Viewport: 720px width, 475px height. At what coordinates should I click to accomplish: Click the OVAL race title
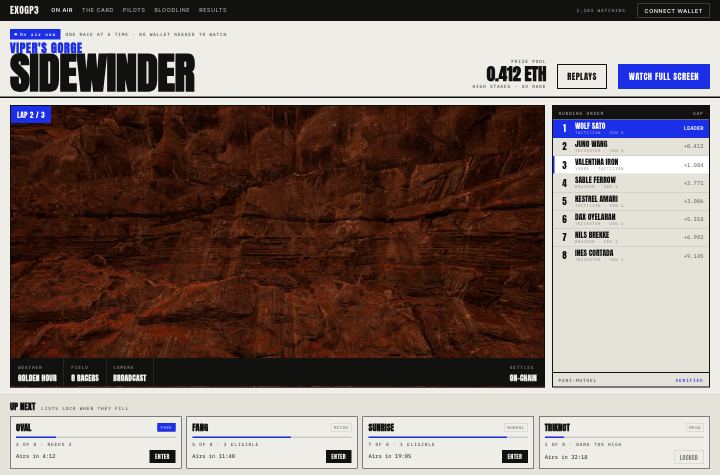pyautogui.click(x=24, y=428)
